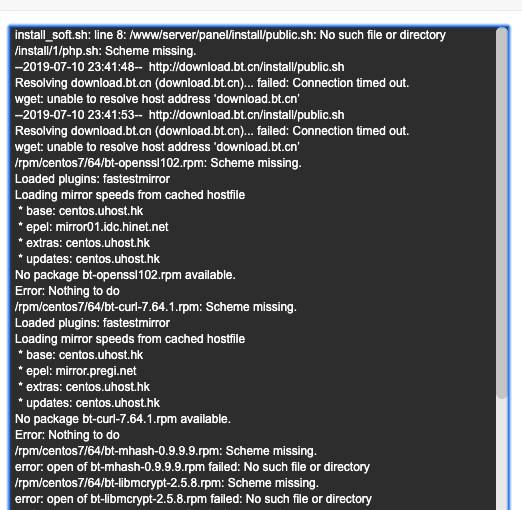Click 'open of bt-mhash-0.9.9.9.rpm failed' line

pos(192,467)
